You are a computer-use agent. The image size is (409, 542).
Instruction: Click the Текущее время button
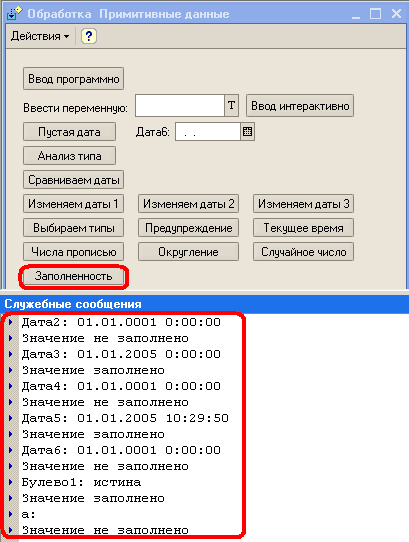click(x=303, y=228)
